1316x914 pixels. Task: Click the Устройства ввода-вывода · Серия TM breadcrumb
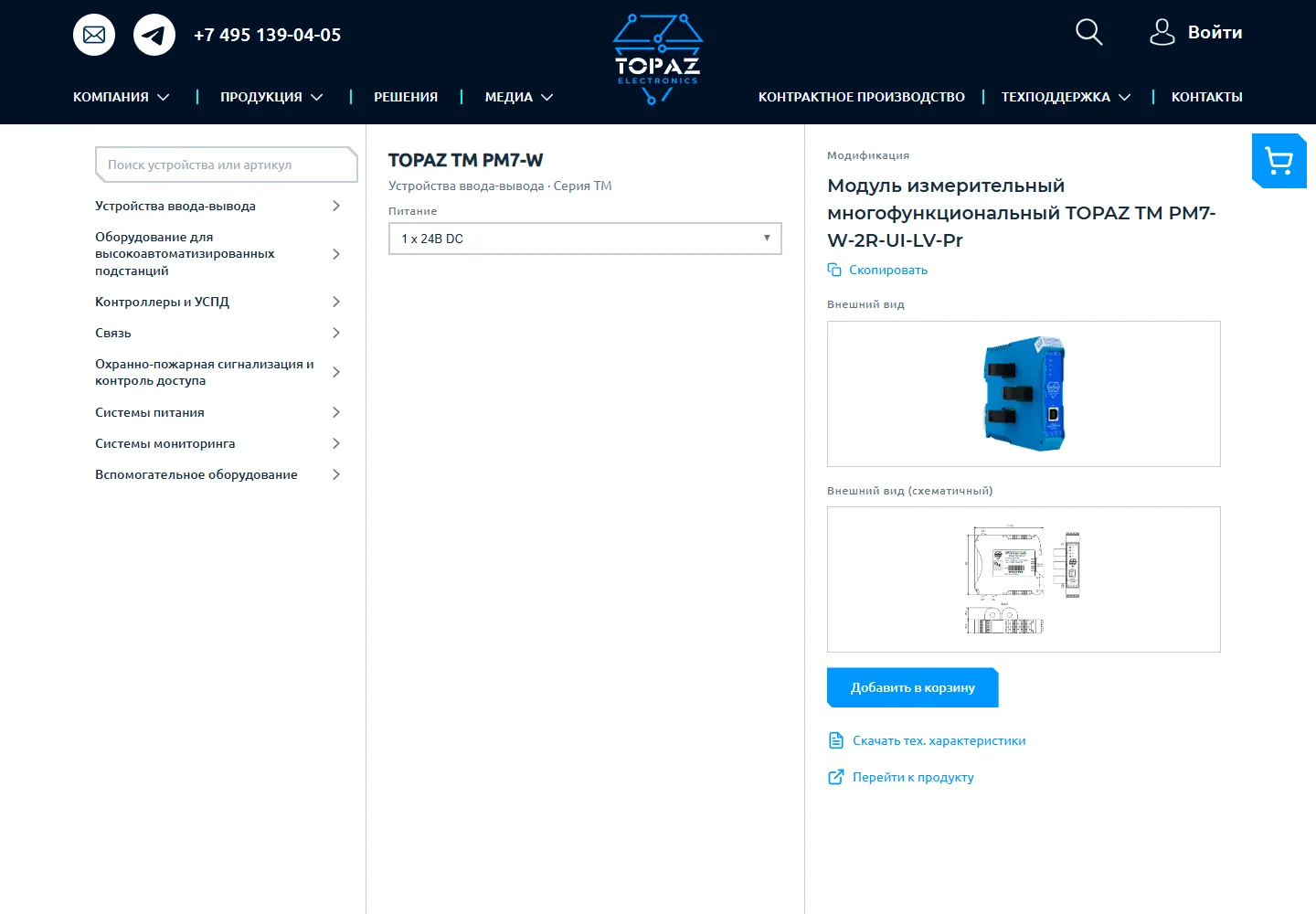point(500,186)
